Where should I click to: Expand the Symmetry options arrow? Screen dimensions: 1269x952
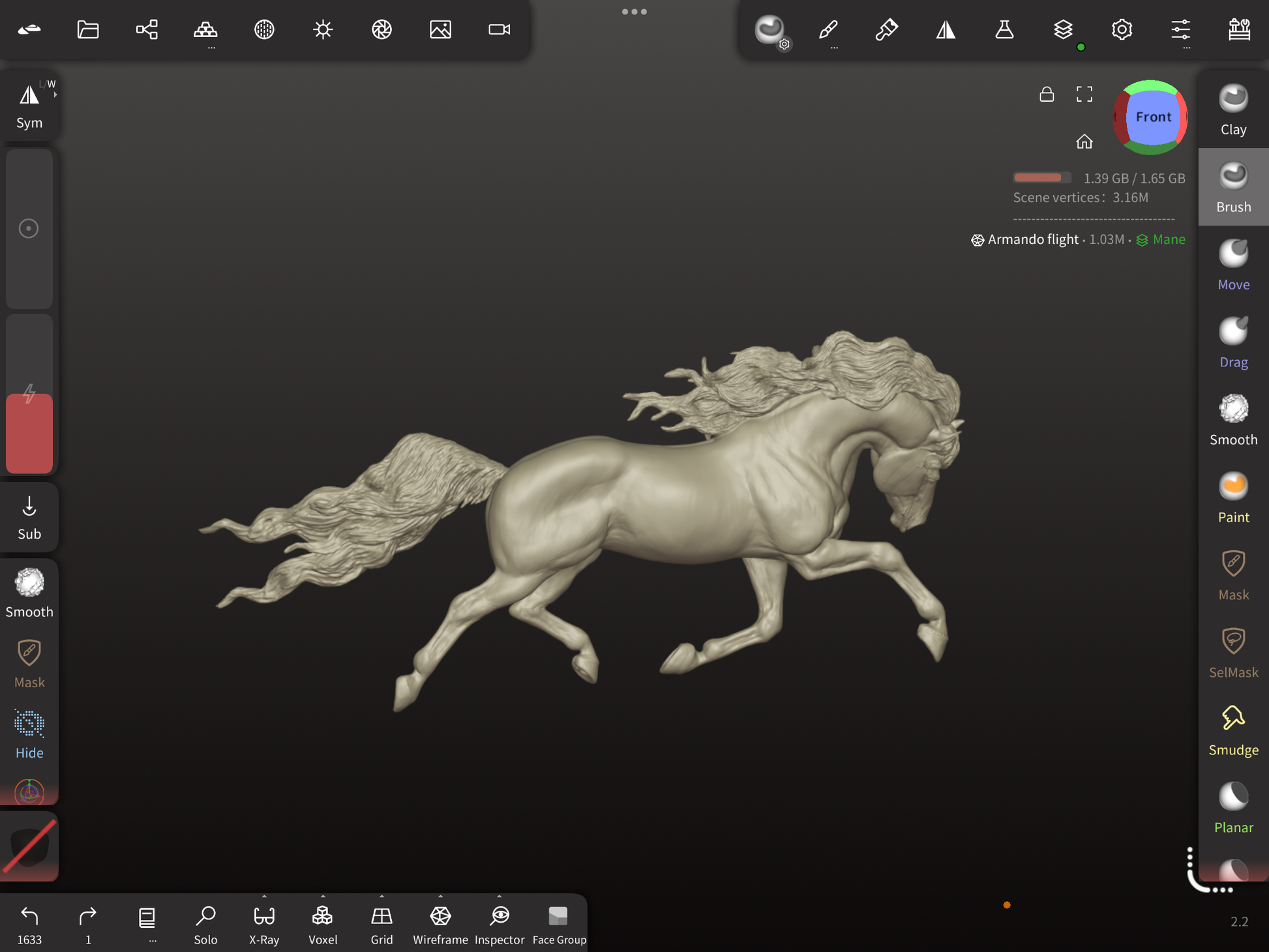[55, 95]
